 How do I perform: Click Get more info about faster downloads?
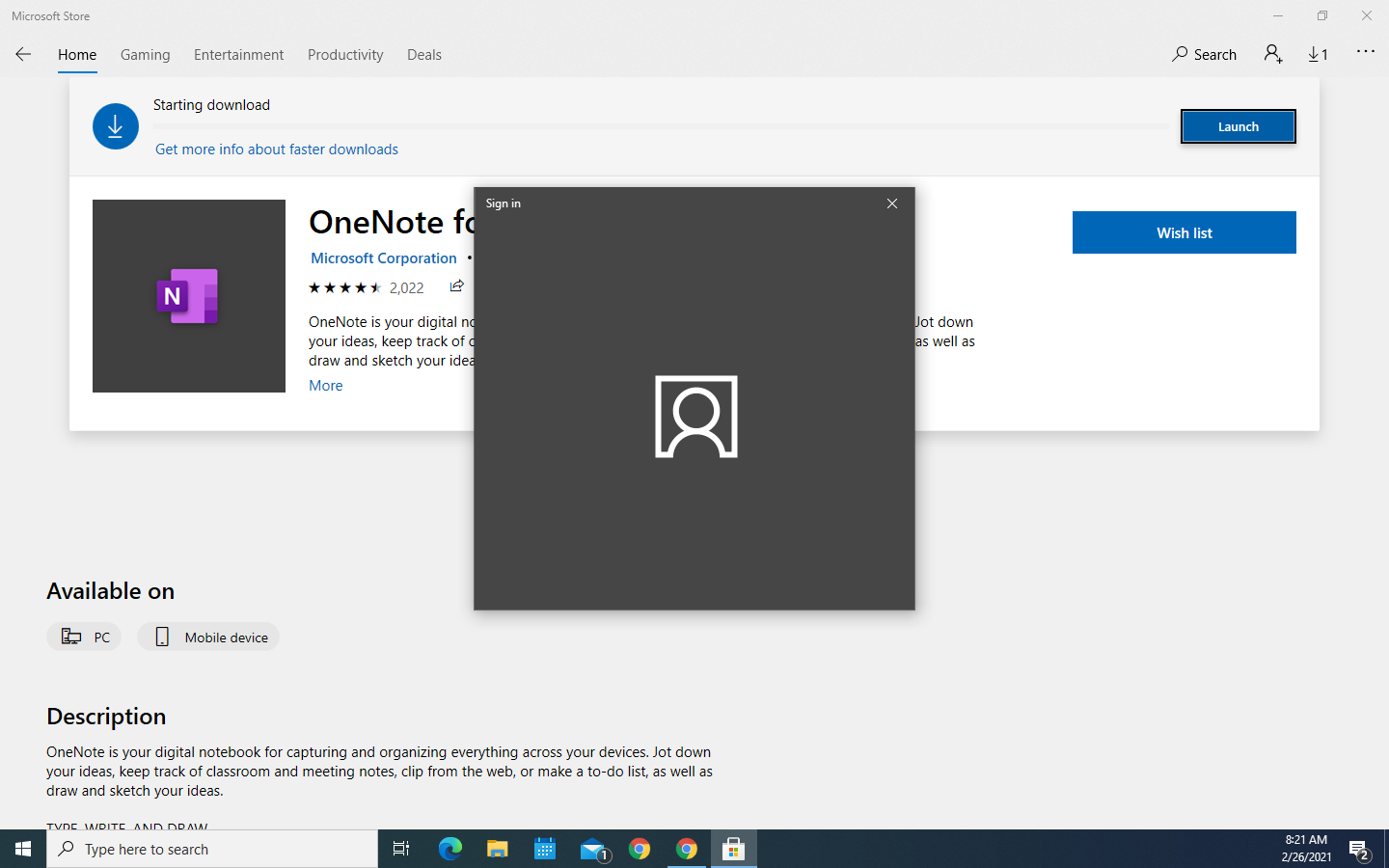277,149
